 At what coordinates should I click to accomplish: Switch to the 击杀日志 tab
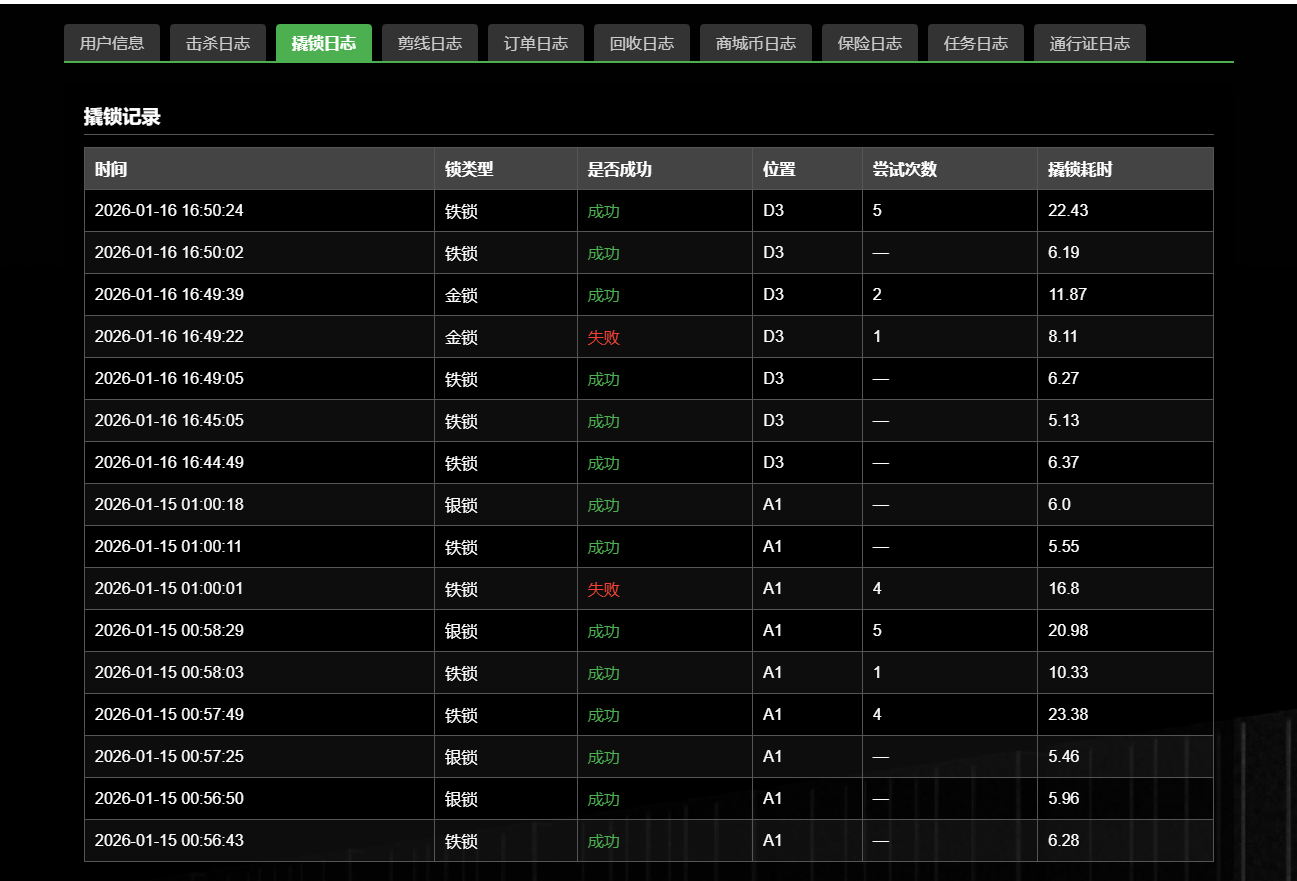point(218,43)
